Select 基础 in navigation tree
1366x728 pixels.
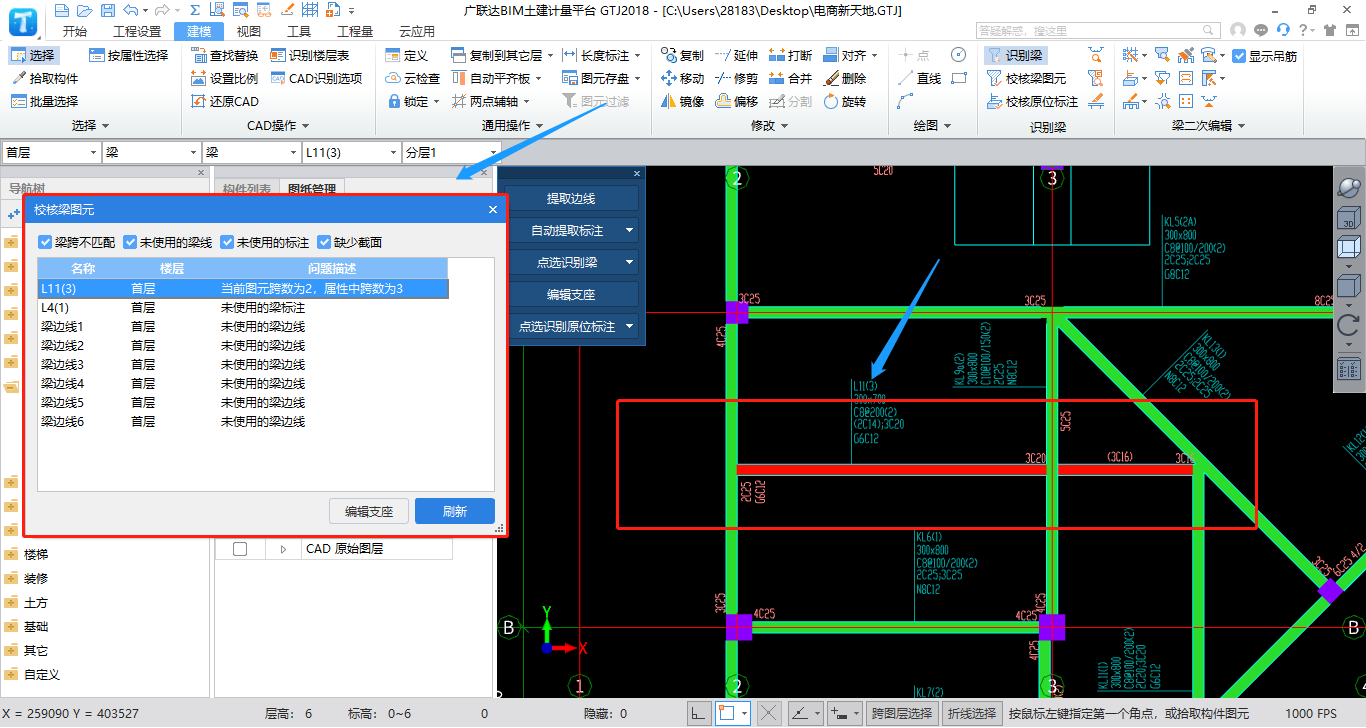pos(36,626)
